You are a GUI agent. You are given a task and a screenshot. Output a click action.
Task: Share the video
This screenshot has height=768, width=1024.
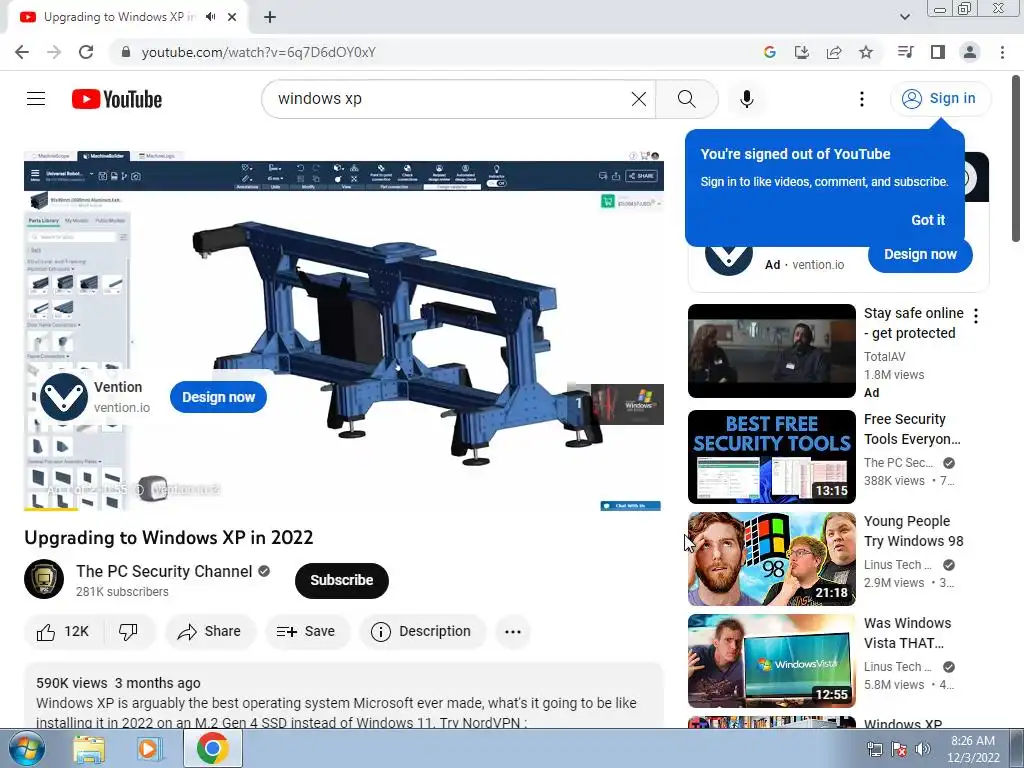point(210,632)
